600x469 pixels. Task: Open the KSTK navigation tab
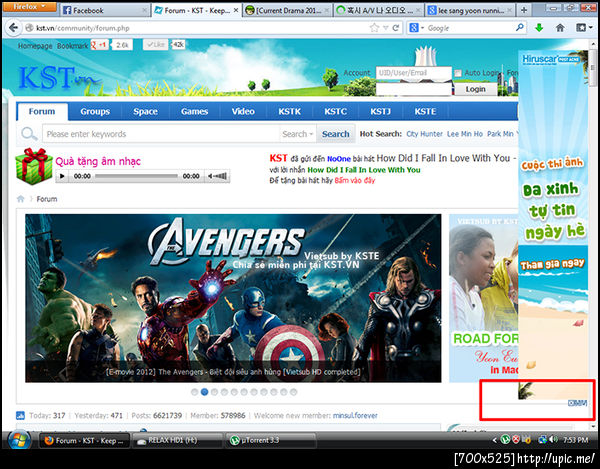click(x=290, y=111)
